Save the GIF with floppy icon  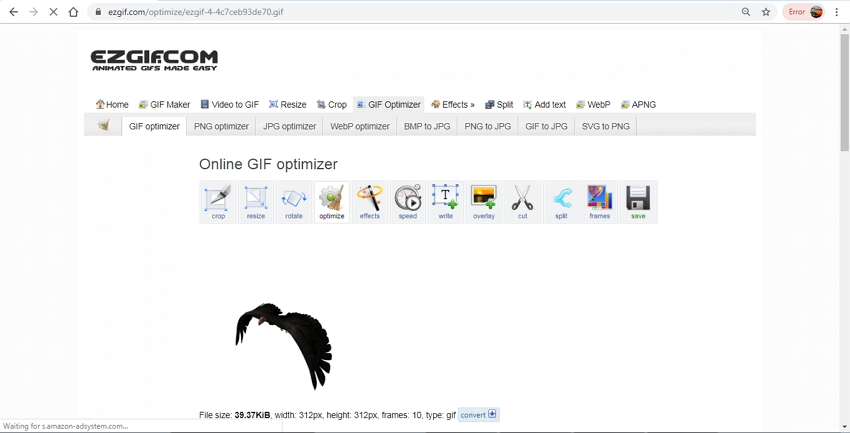tap(638, 202)
